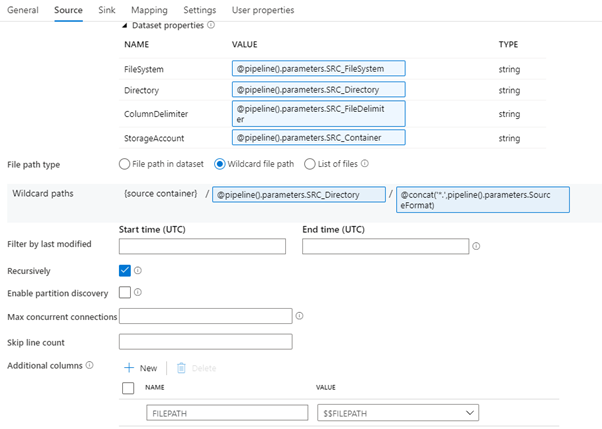Click the Delete column button
The height and width of the screenshot is (429, 602).
pos(197,368)
